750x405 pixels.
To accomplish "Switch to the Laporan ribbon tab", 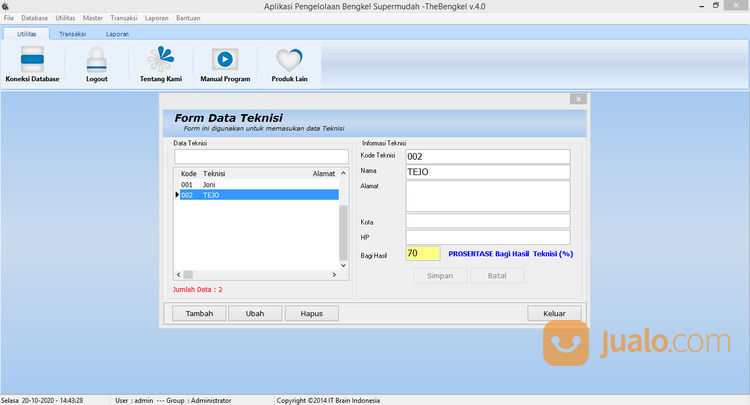I will (117, 34).
